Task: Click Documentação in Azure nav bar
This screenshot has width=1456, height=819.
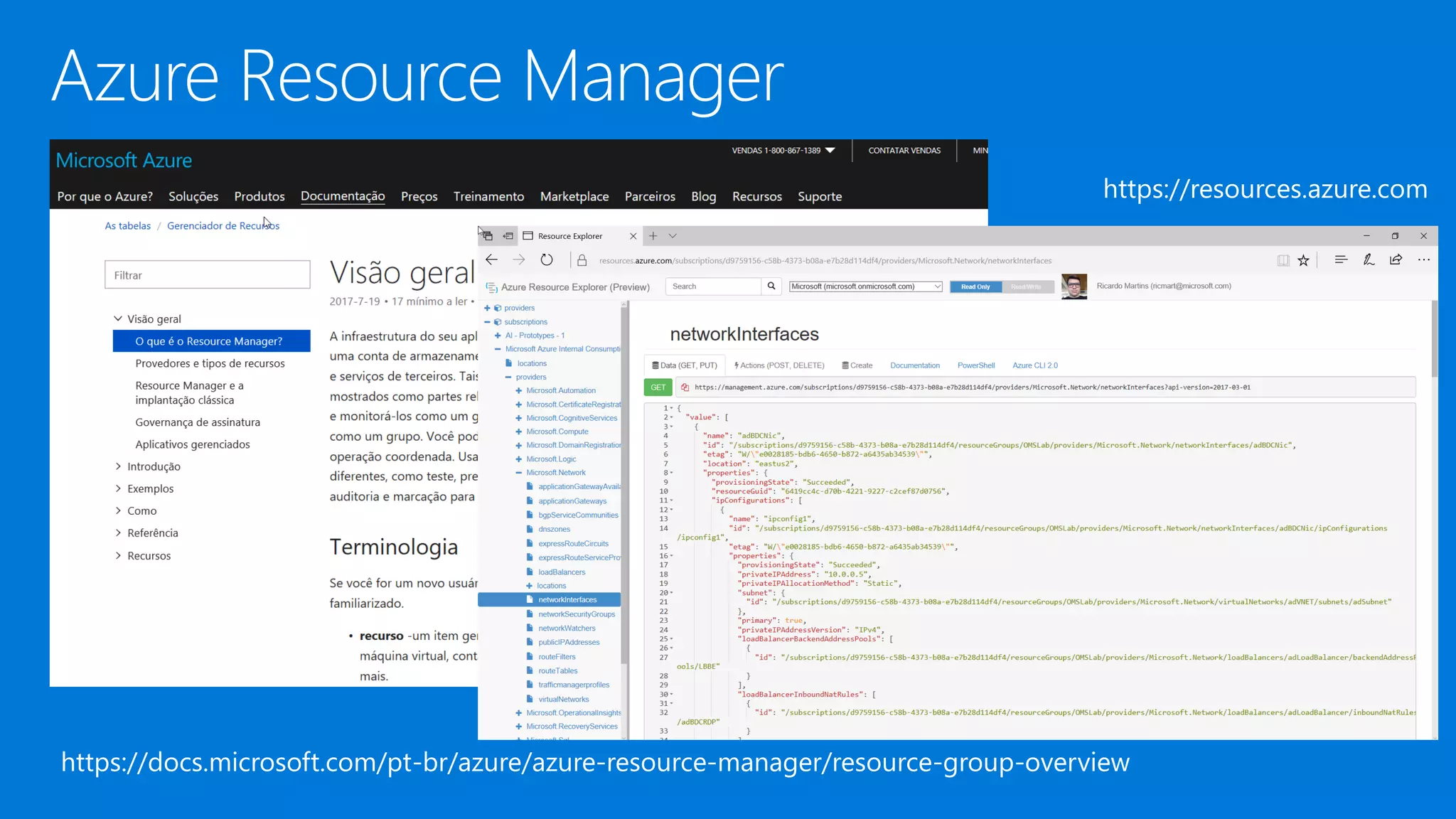Action: (343, 196)
